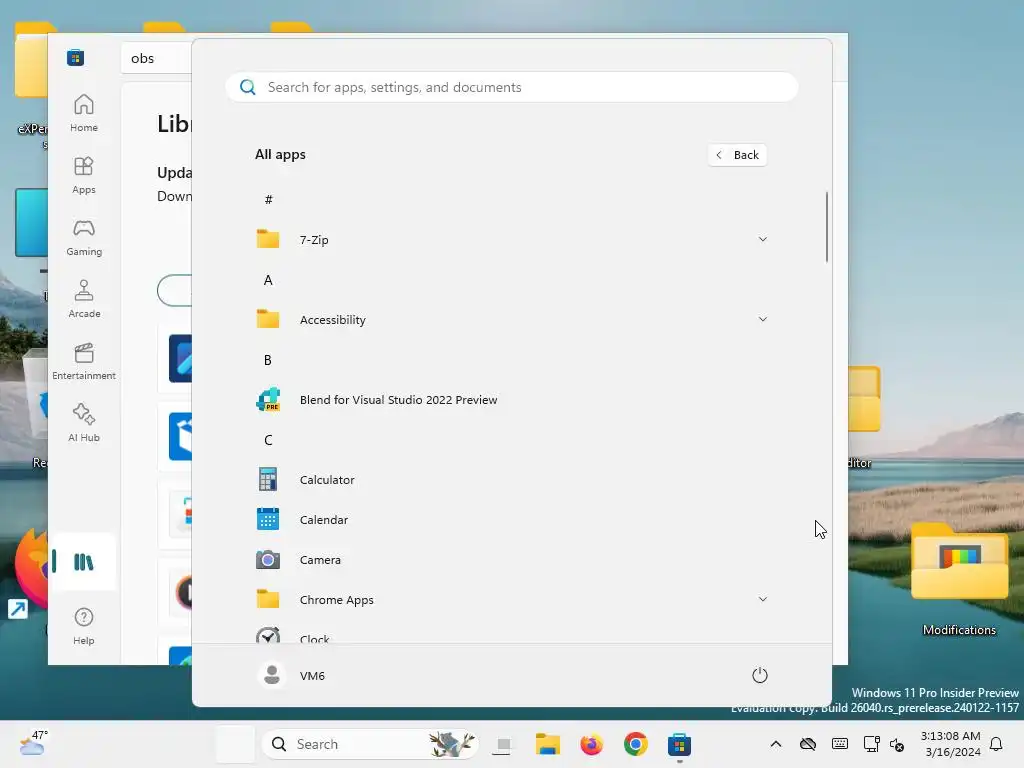This screenshot has height=768, width=1024.
Task: Click the B letter header
Action: (x=268, y=360)
